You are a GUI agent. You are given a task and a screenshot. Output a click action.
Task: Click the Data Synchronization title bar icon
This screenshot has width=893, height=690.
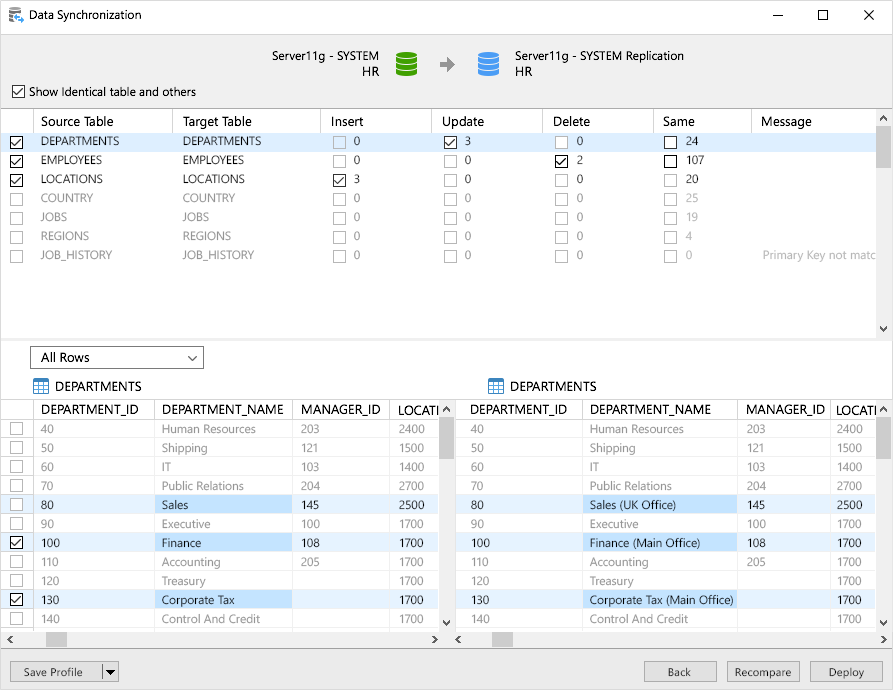pyautogui.click(x=17, y=15)
